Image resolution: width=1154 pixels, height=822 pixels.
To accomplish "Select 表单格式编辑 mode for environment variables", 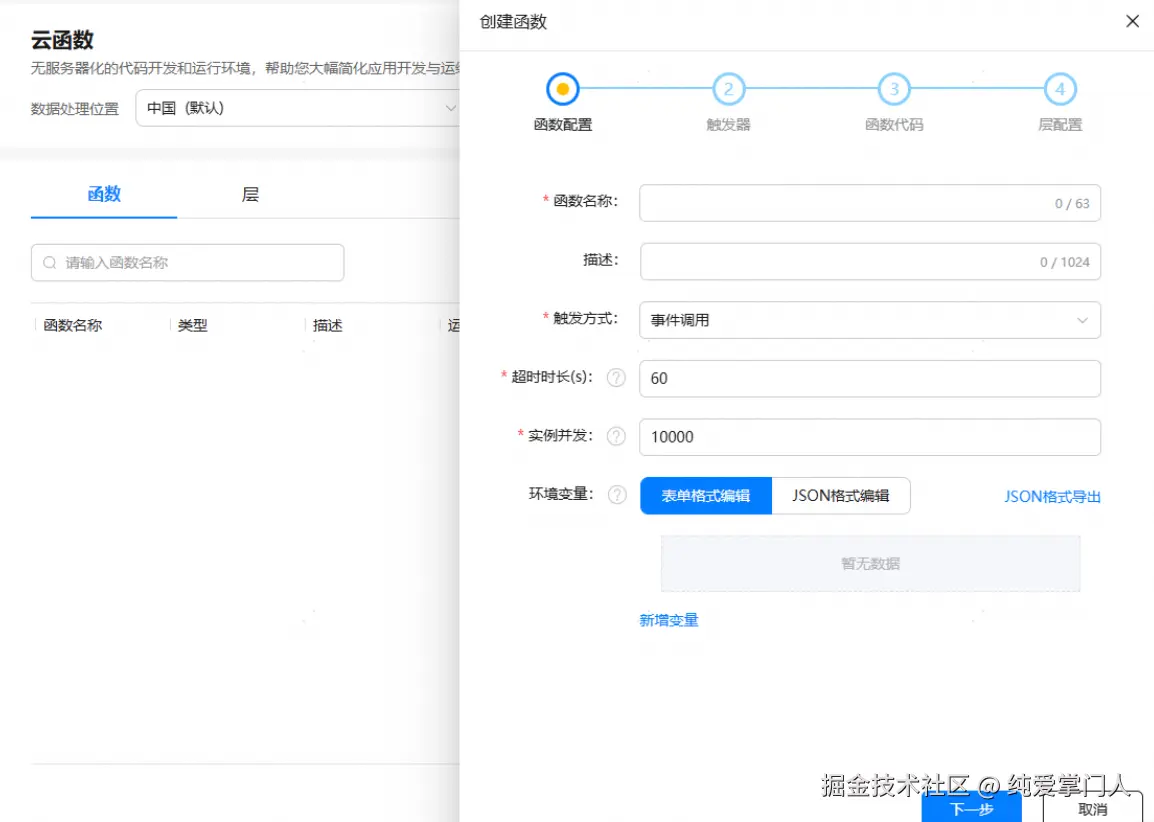I will (706, 495).
